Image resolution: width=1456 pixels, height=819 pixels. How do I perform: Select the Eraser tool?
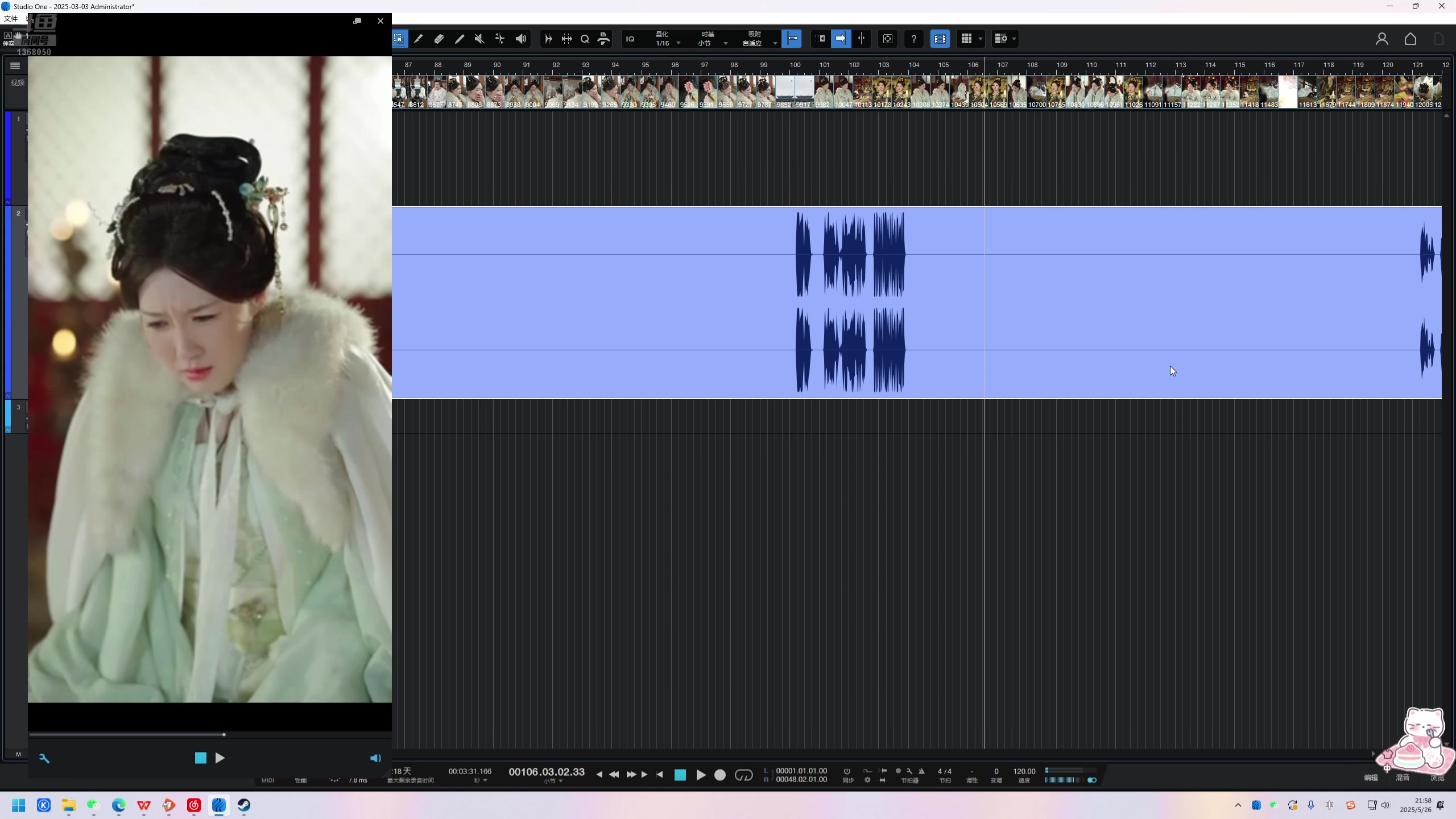pyautogui.click(x=439, y=39)
